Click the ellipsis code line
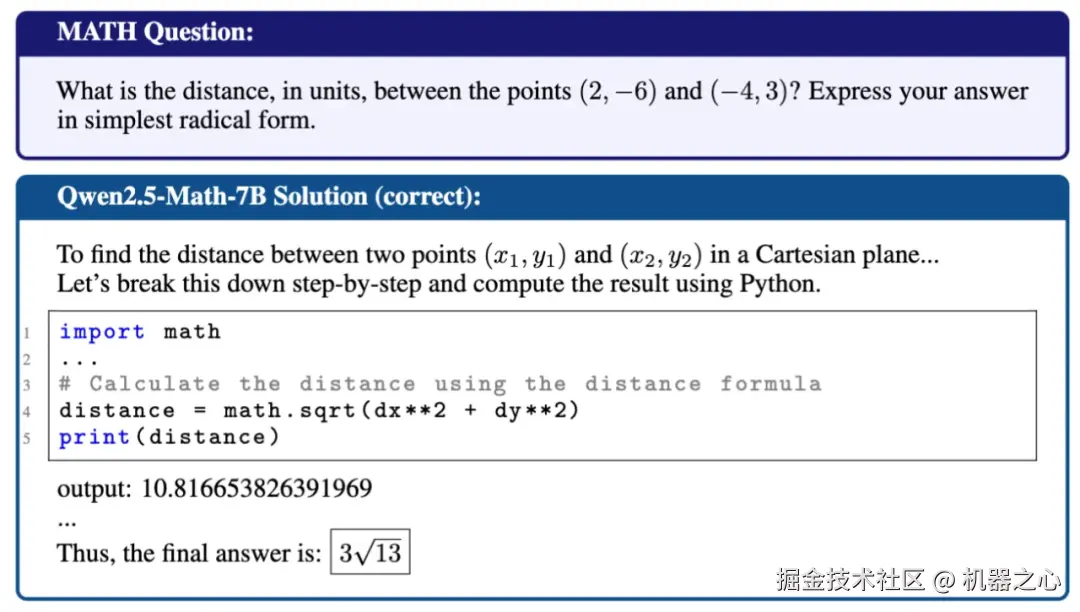The image size is (1080, 612). (x=79, y=361)
